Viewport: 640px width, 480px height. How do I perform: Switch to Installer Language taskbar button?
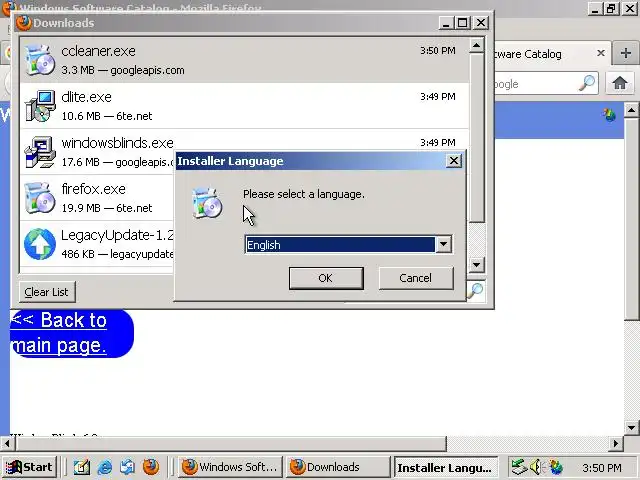[446, 468]
